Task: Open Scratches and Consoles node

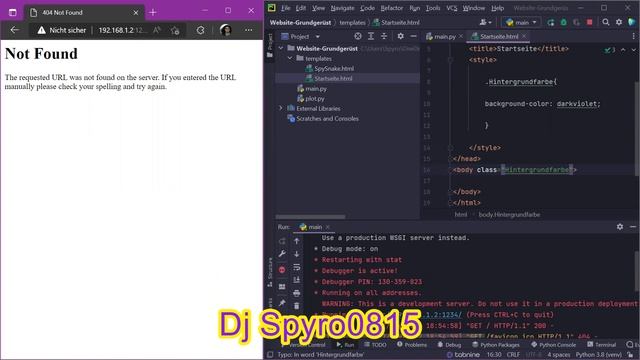Action: [327, 118]
